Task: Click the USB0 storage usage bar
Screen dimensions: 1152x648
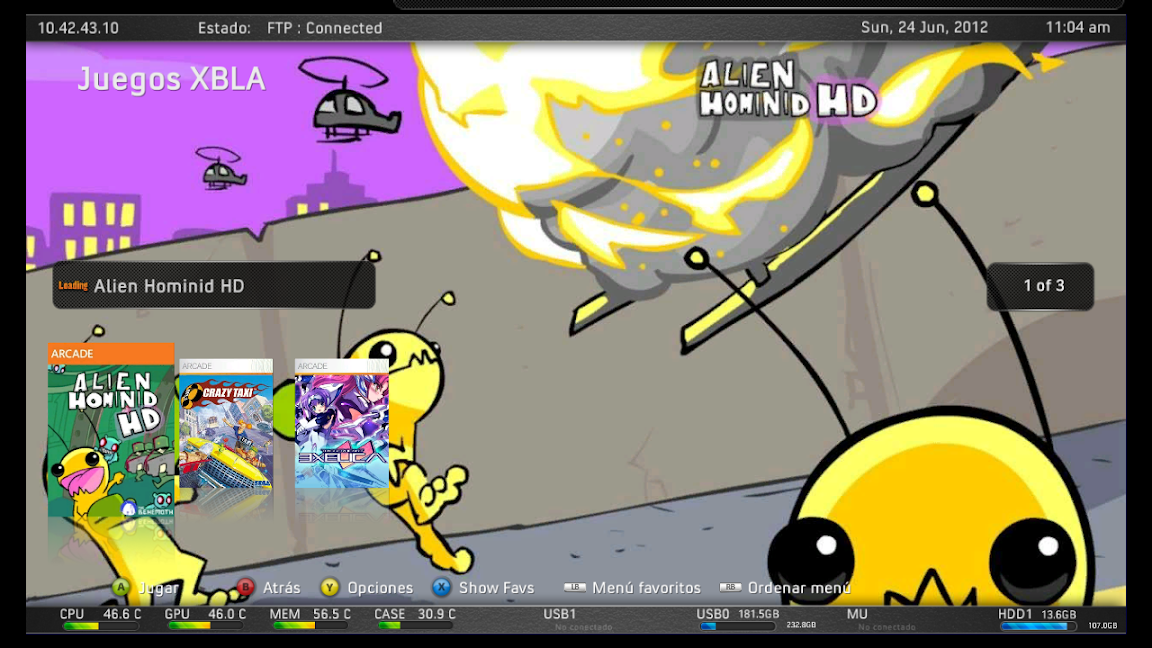Action: tap(737, 627)
